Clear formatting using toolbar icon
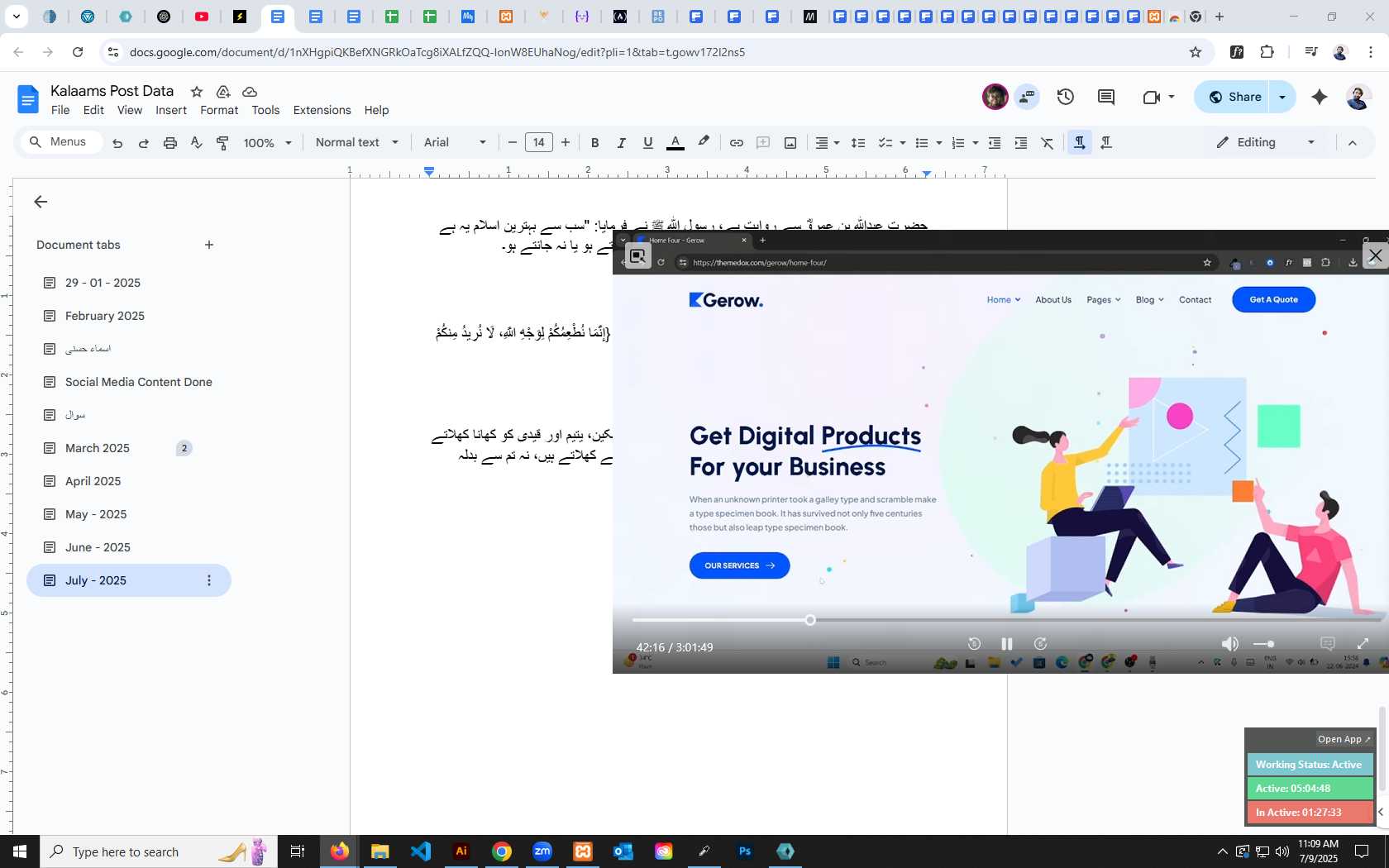Screen dimensions: 1389x868 coord(1048,143)
